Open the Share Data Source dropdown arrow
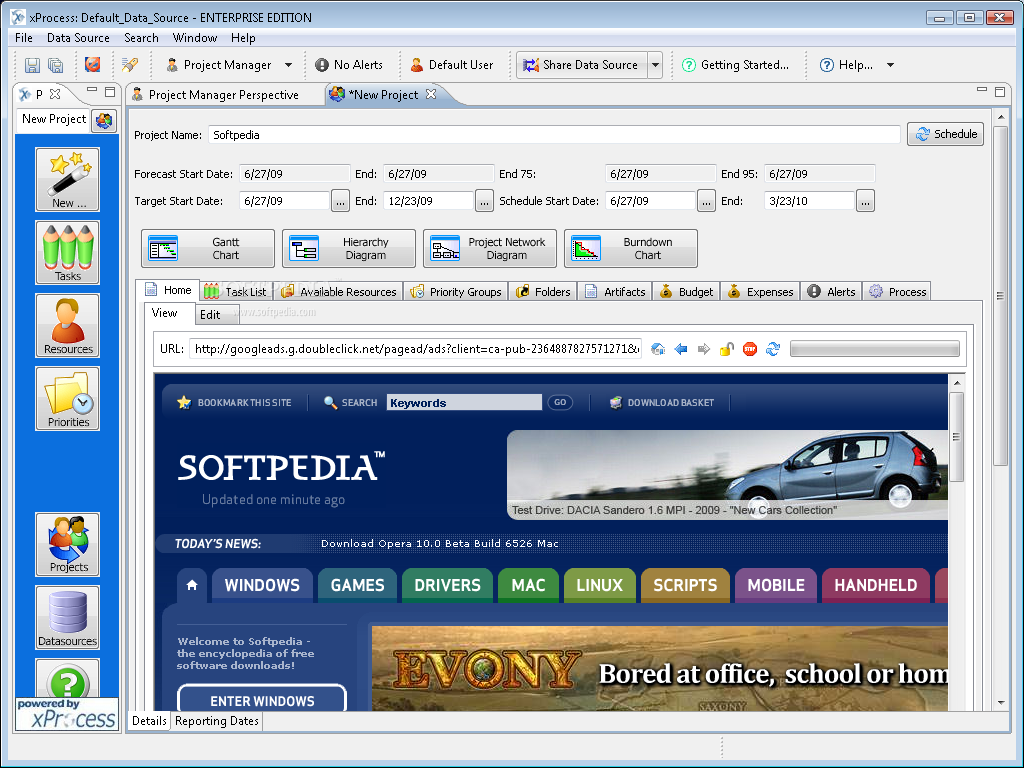Image resolution: width=1024 pixels, height=768 pixels. point(656,65)
